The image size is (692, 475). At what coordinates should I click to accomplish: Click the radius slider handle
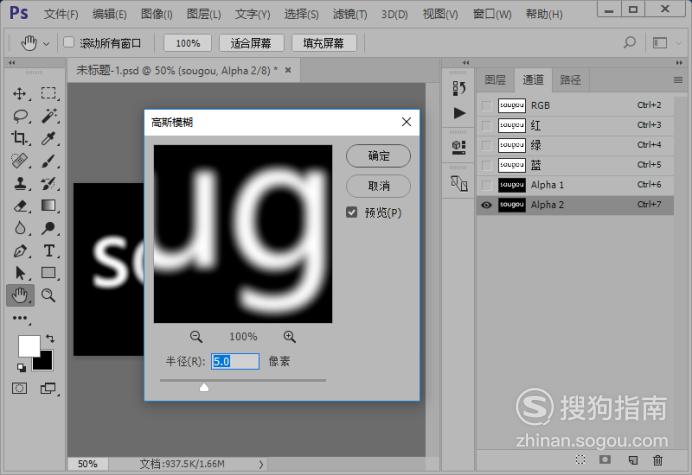[x=204, y=387]
